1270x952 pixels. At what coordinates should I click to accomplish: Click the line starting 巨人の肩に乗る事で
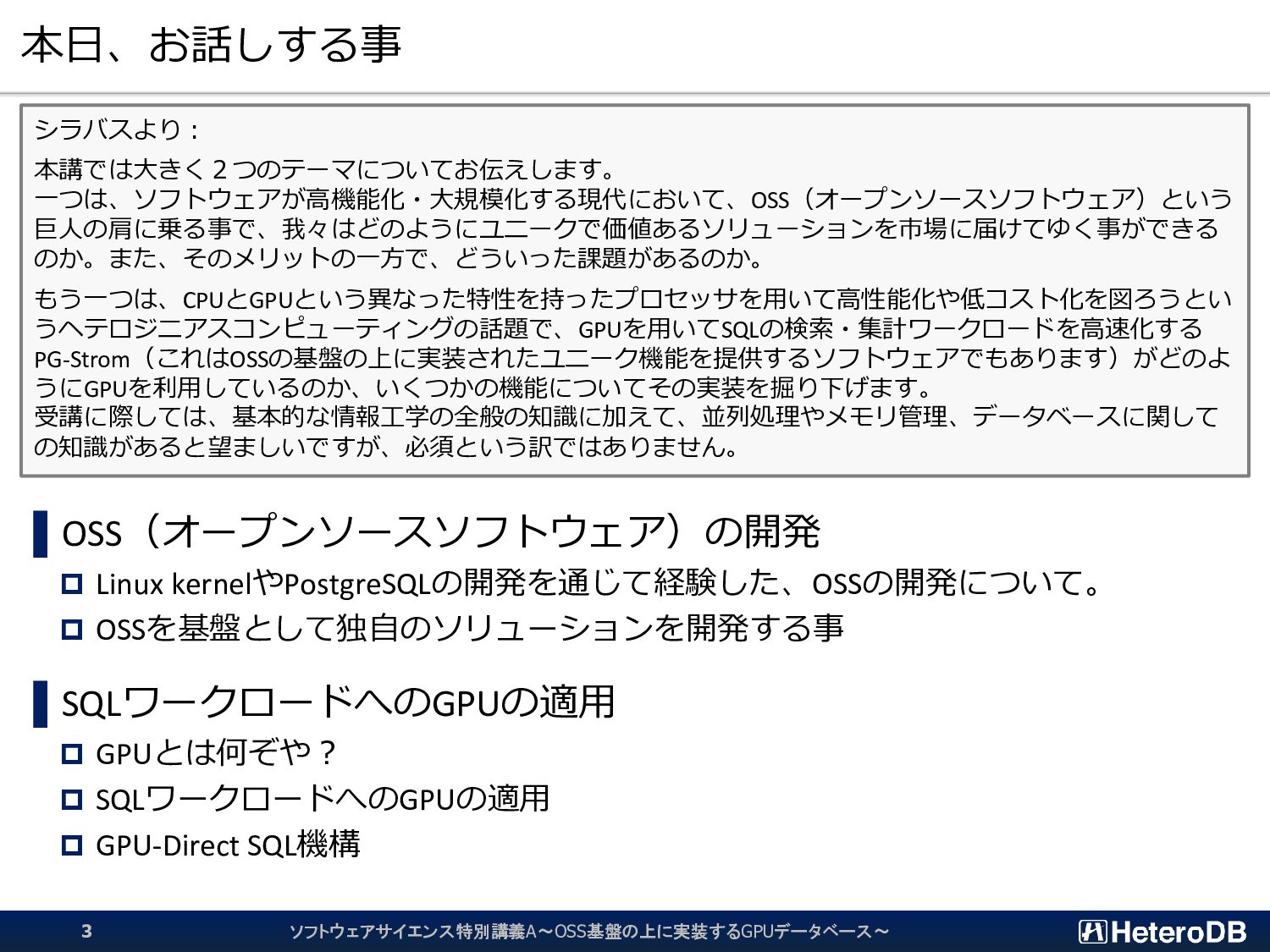coord(627,228)
